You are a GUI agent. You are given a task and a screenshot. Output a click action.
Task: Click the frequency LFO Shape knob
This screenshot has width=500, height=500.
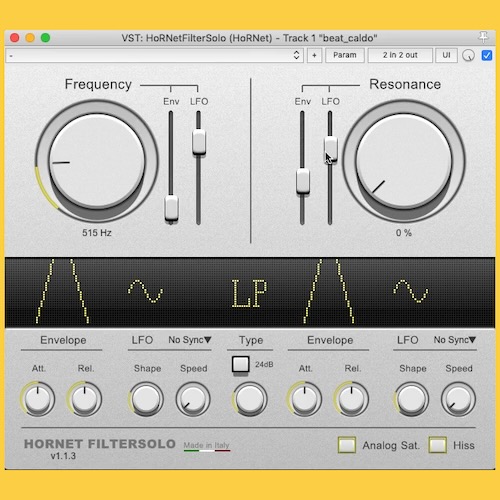pos(146,399)
